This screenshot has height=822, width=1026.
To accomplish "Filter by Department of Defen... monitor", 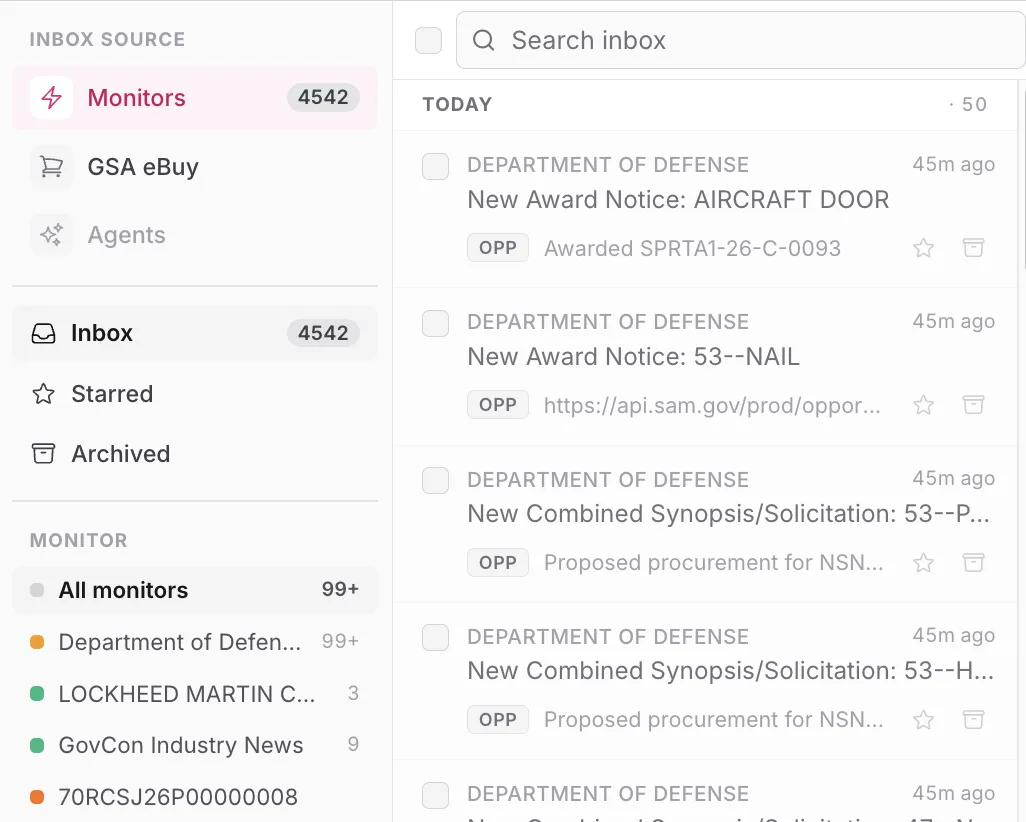I will click(195, 642).
